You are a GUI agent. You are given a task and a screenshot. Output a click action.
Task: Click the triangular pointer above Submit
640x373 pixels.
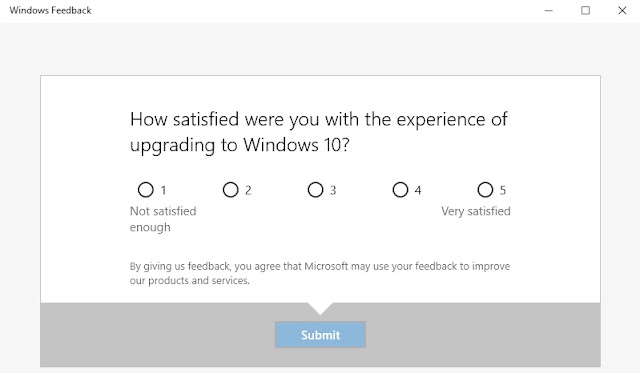pyautogui.click(x=320, y=309)
